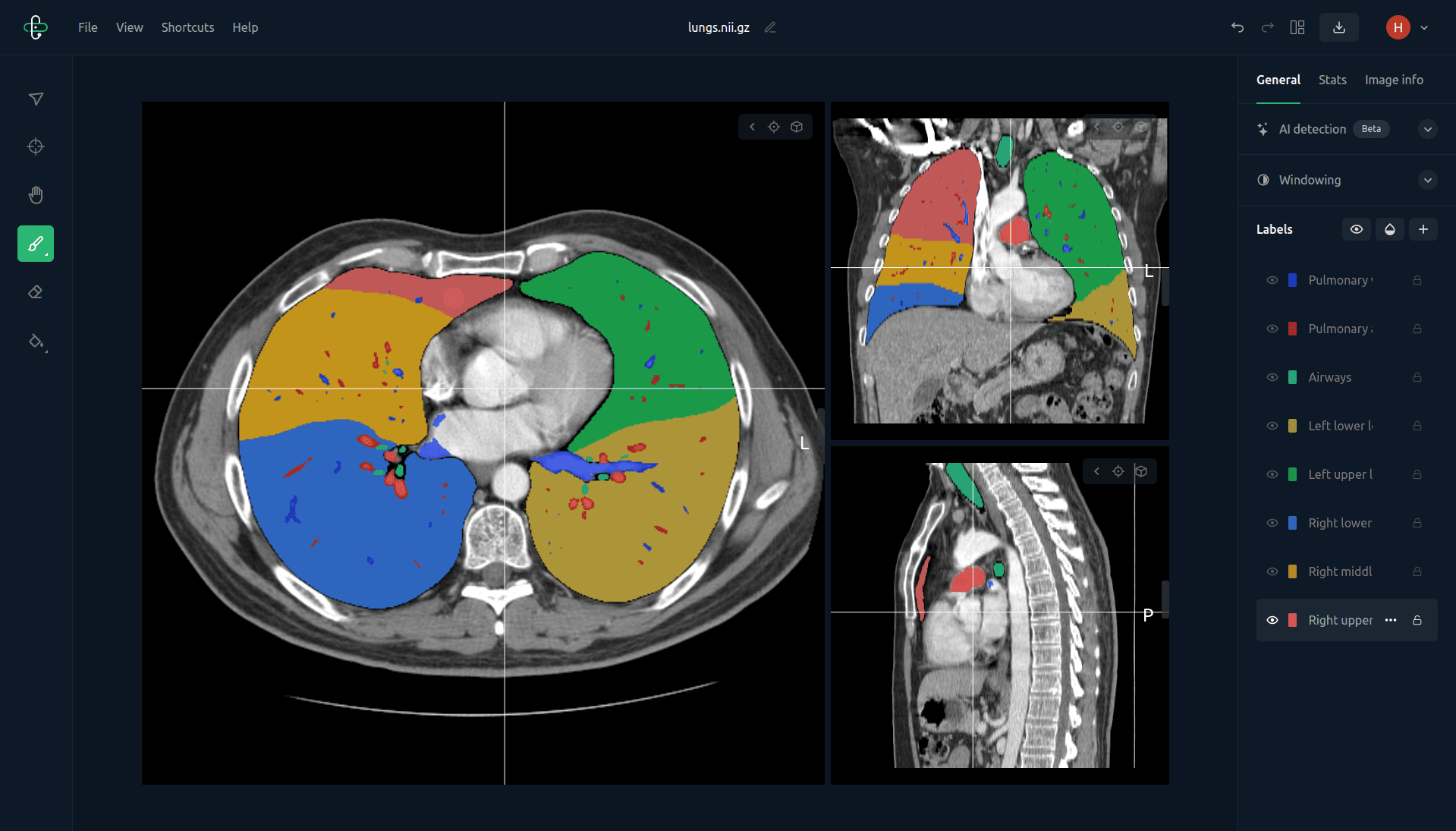This screenshot has width=1456, height=831.
Task: Edit the lungs.nii.gz filename
Action: 770,27
